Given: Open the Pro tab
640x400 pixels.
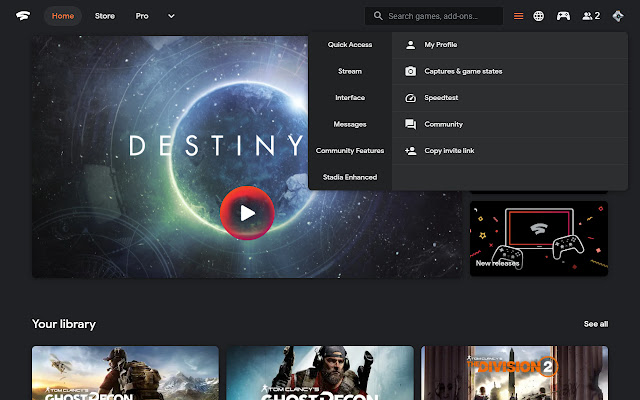Looking at the screenshot, I should click(x=142, y=16).
